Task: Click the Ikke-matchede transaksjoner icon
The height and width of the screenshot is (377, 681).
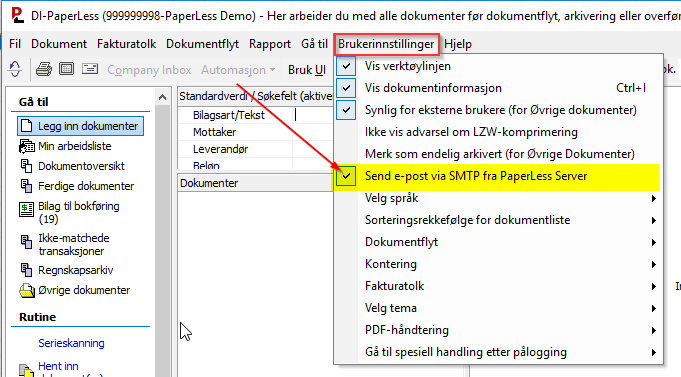Action: [26, 241]
